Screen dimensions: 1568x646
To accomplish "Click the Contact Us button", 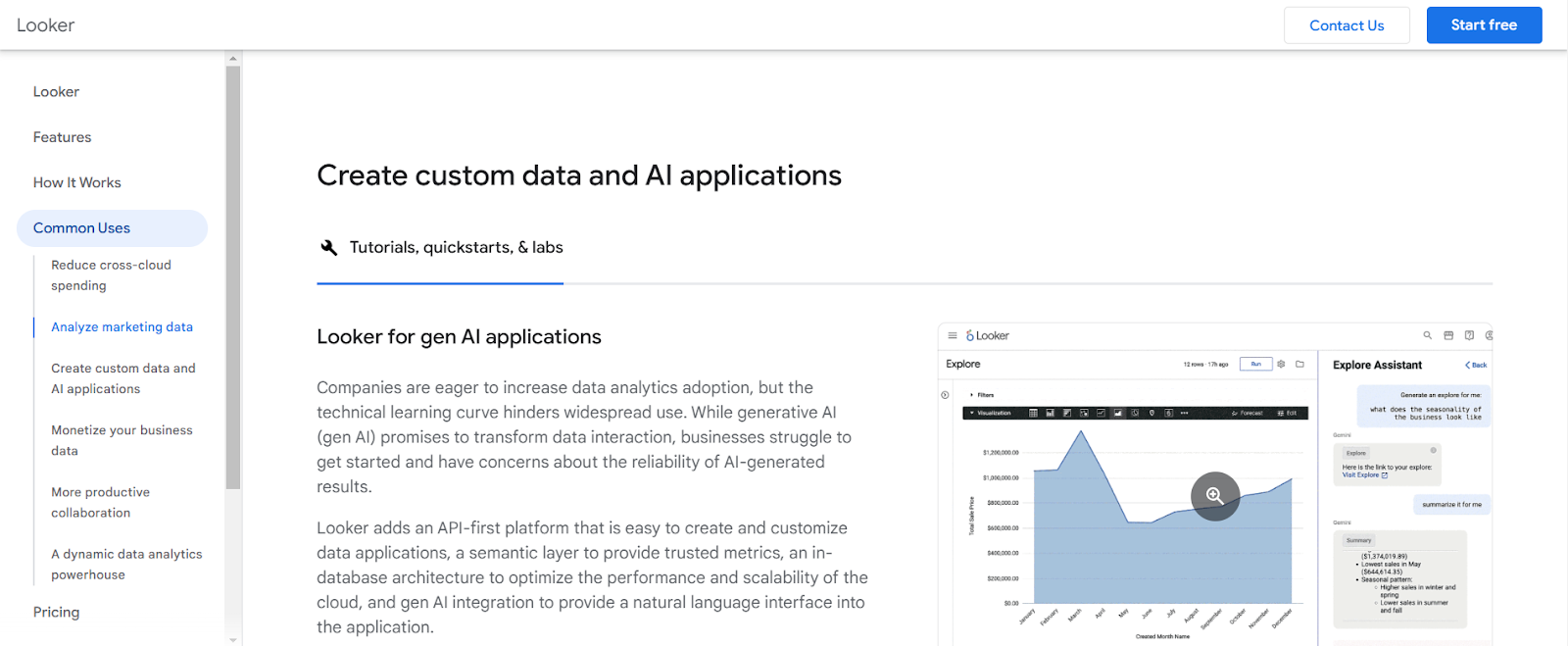I will click(1347, 25).
